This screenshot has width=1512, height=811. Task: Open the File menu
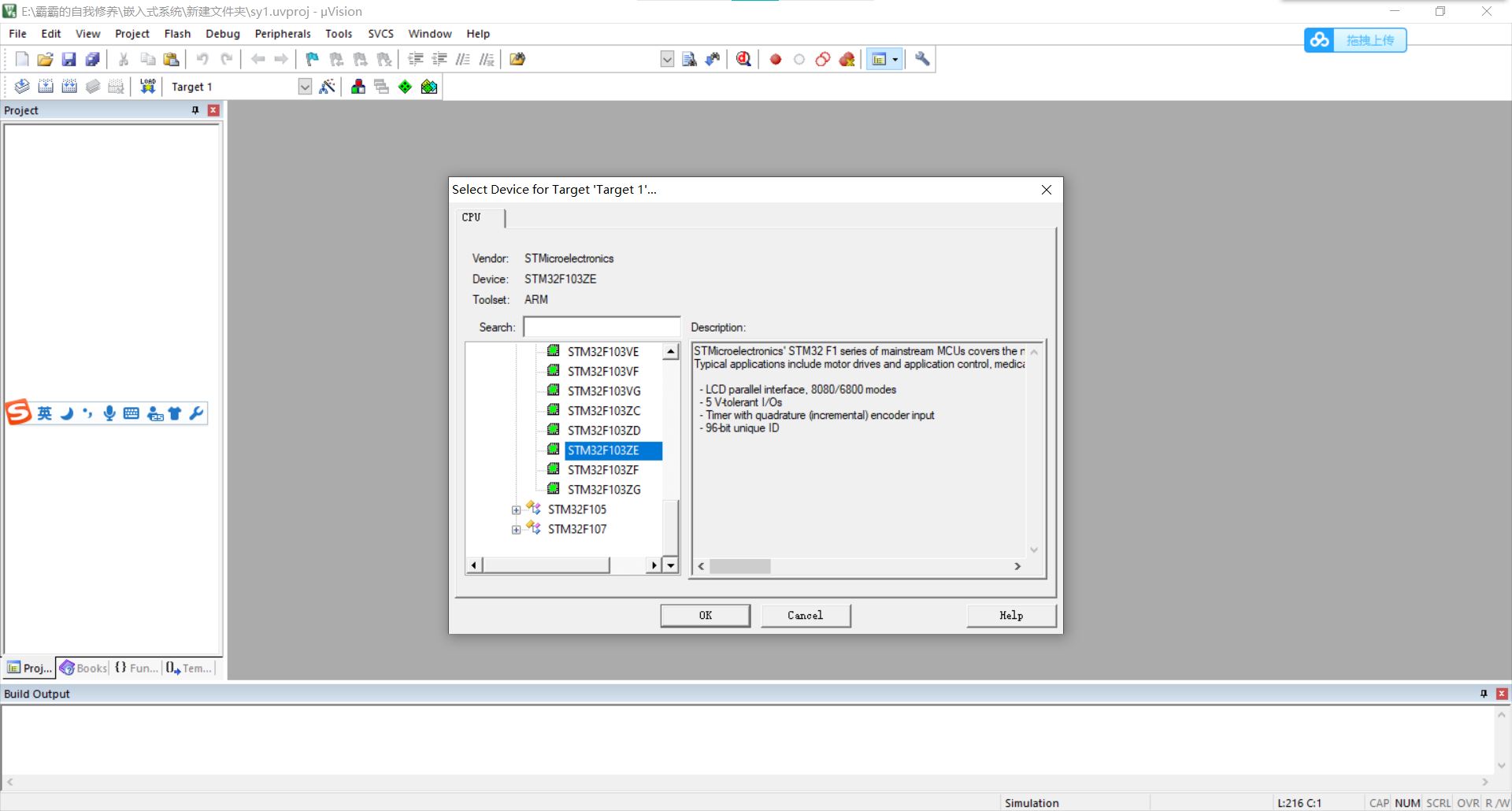click(x=17, y=34)
